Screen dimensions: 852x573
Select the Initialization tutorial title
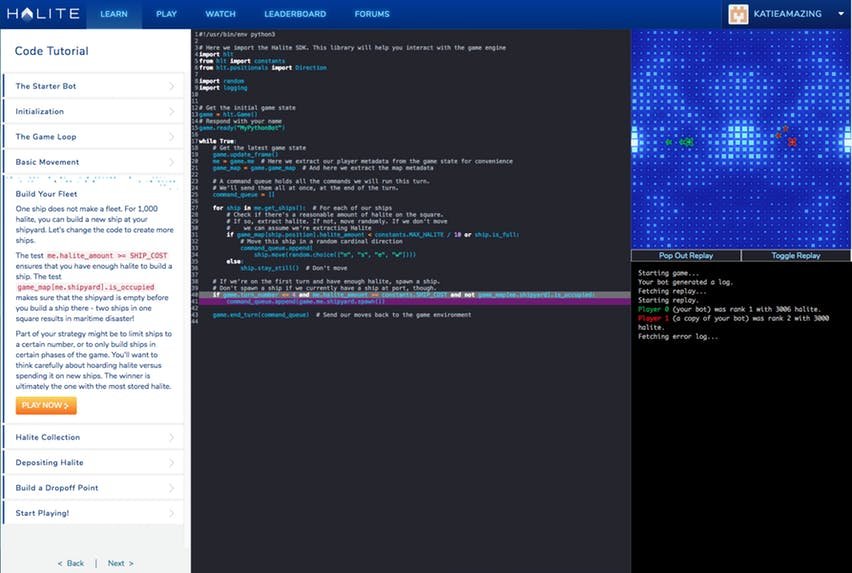coord(40,111)
